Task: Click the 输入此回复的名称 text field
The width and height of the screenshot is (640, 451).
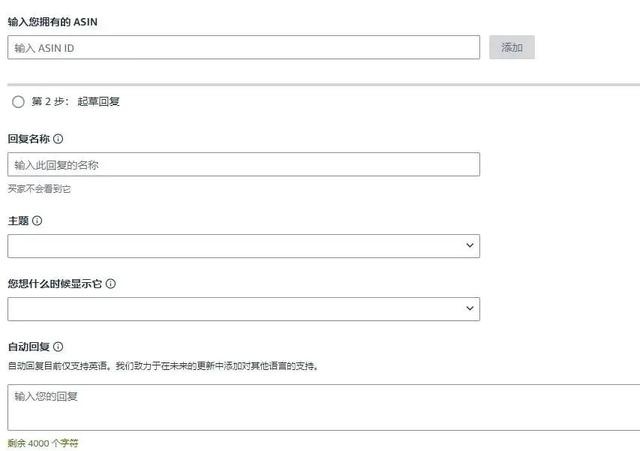Action: coord(243,164)
